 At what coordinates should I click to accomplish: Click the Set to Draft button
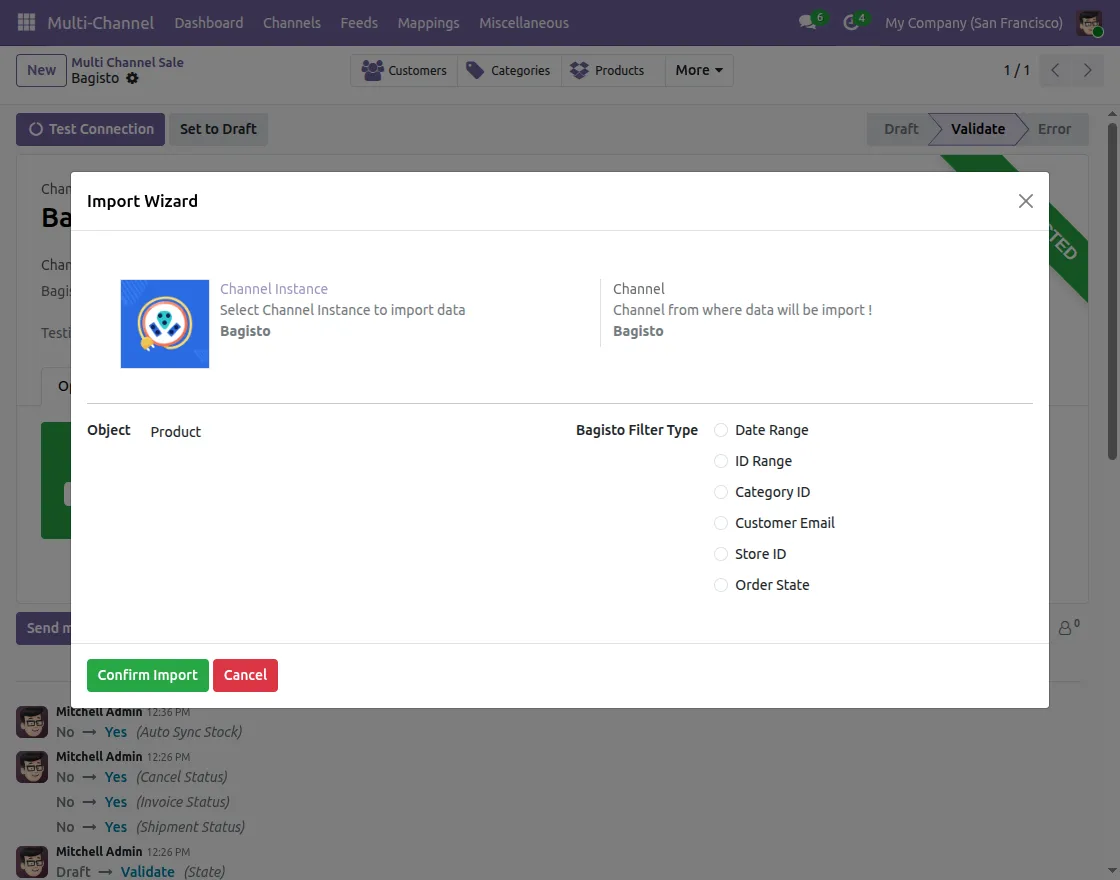(218, 129)
